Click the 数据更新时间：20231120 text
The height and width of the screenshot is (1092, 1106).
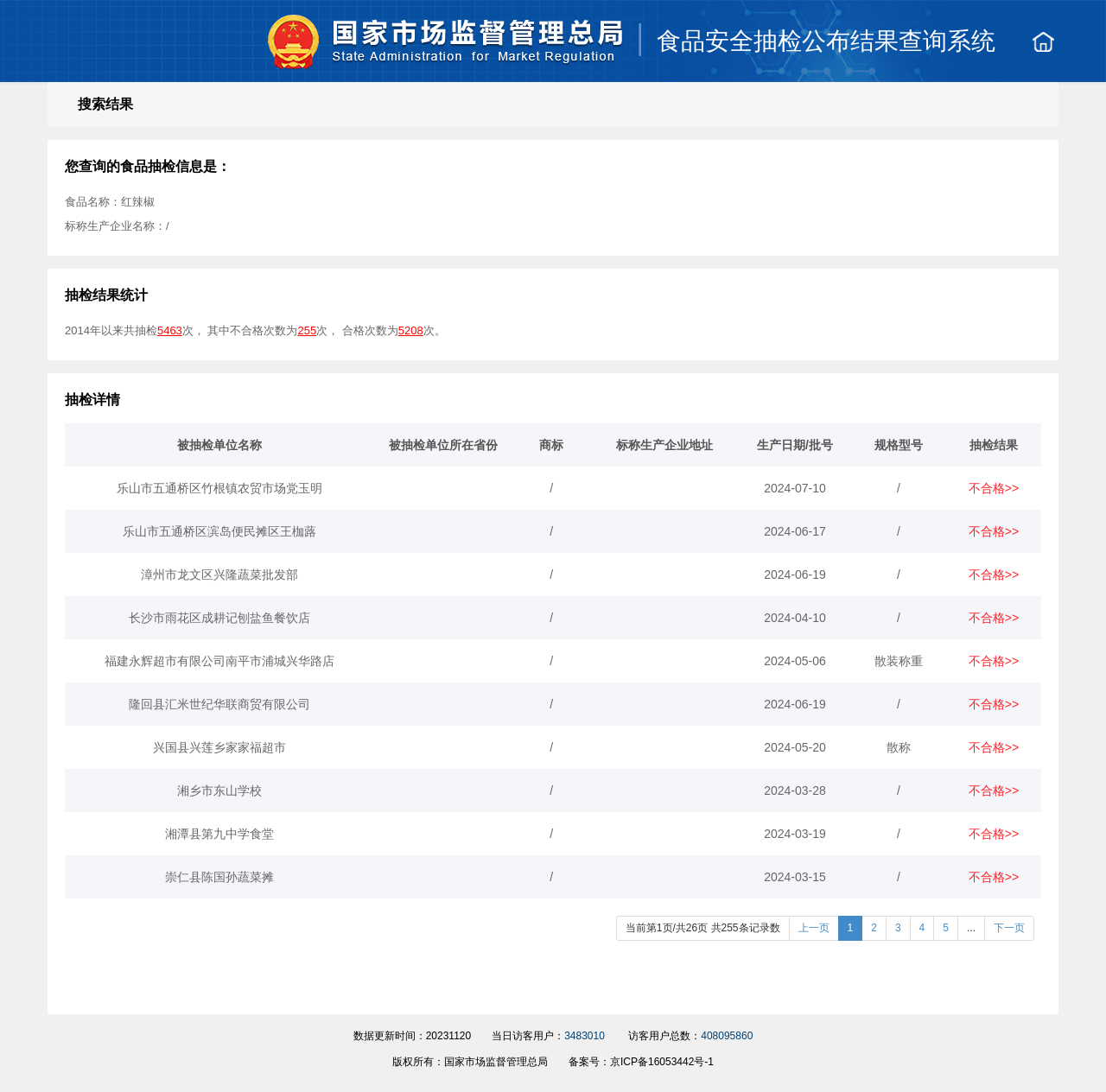tap(412, 1036)
